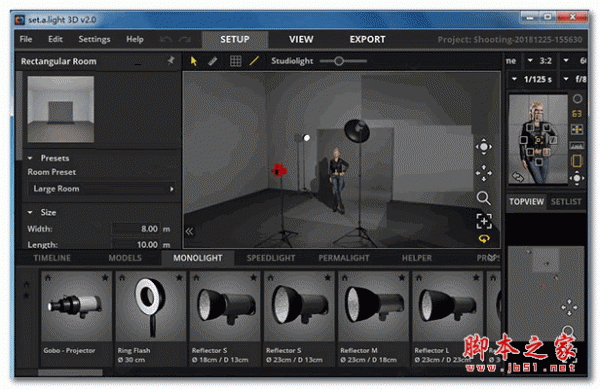Select the arrow pointer tool

point(194,61)
